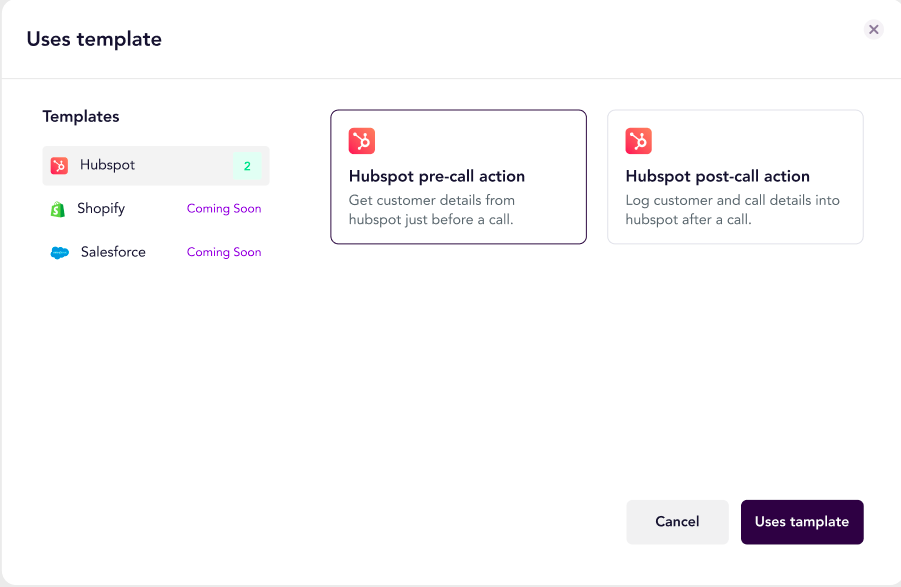This screenshot has height=587, width=901.
Task: Select Salesforce in the Templates list
Action: click(156, 252)
